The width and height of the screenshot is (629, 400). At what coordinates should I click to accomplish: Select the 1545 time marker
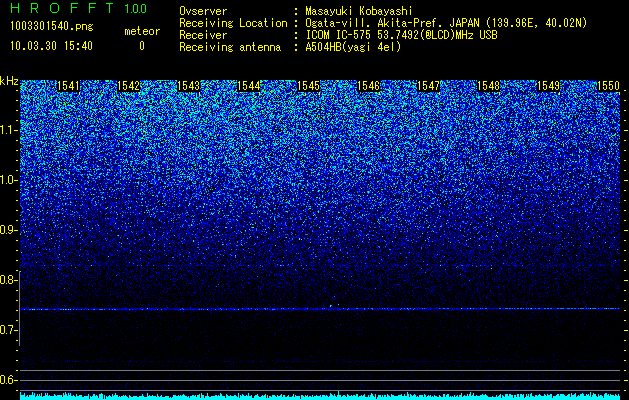309,86
